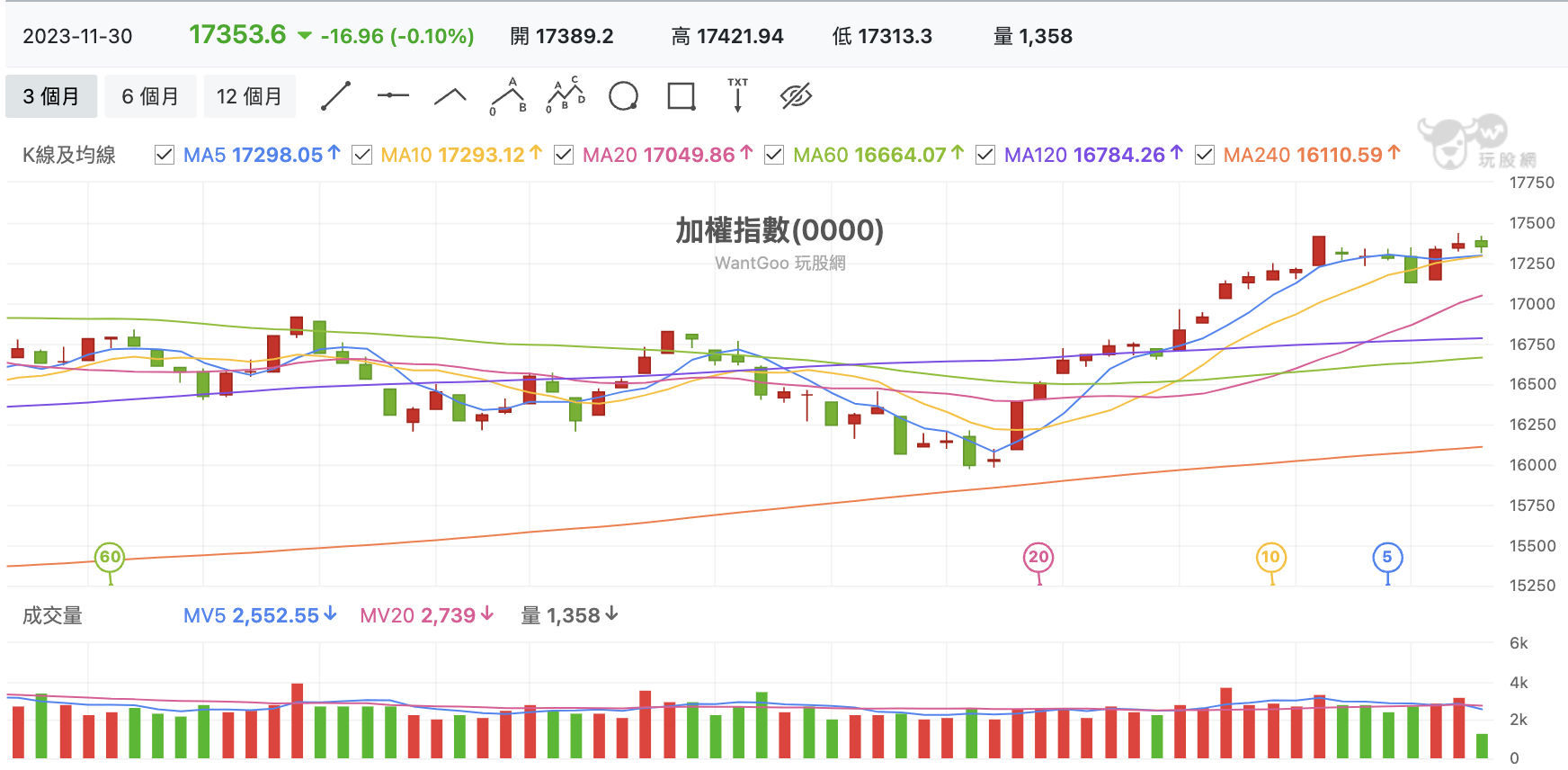Uncheck the MA5 moving average checkbox
Viewport: 1568px width, 770px height.
tap(164, 155)
